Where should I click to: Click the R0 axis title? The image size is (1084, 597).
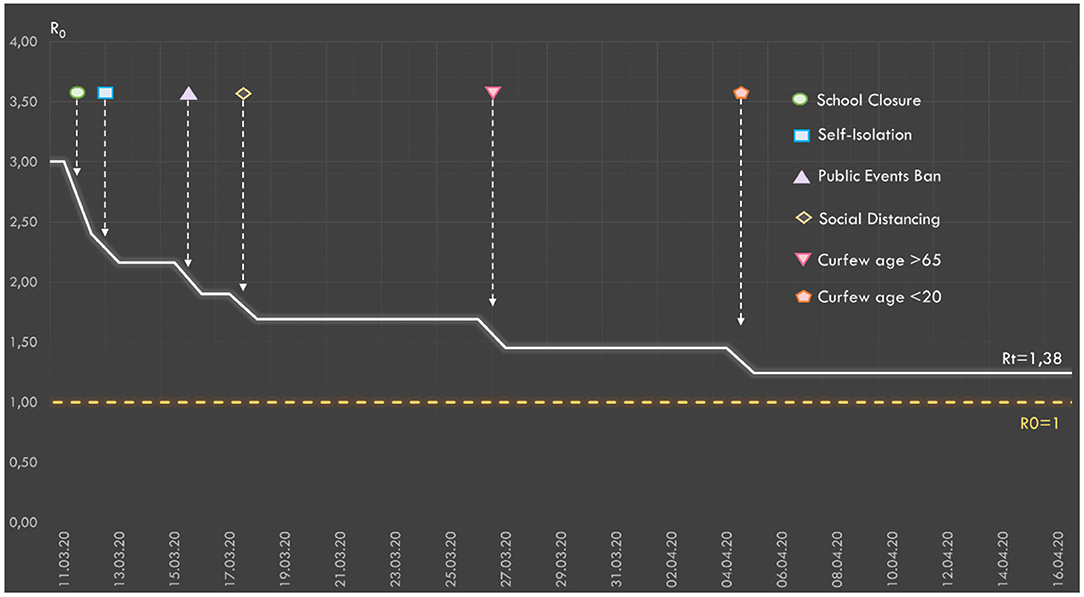(57, 31)
